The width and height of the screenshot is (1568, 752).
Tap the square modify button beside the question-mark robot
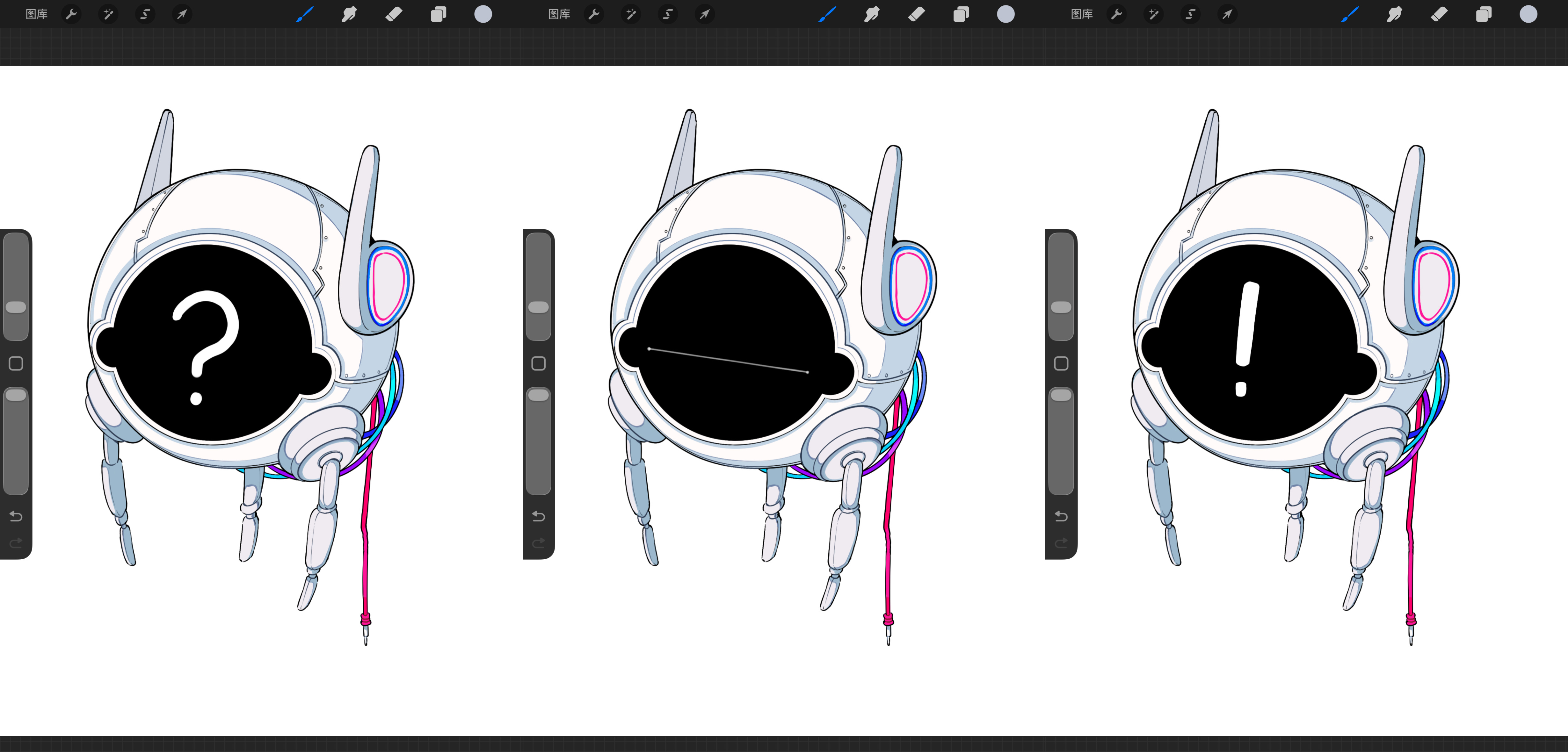[x=16, y=364]
